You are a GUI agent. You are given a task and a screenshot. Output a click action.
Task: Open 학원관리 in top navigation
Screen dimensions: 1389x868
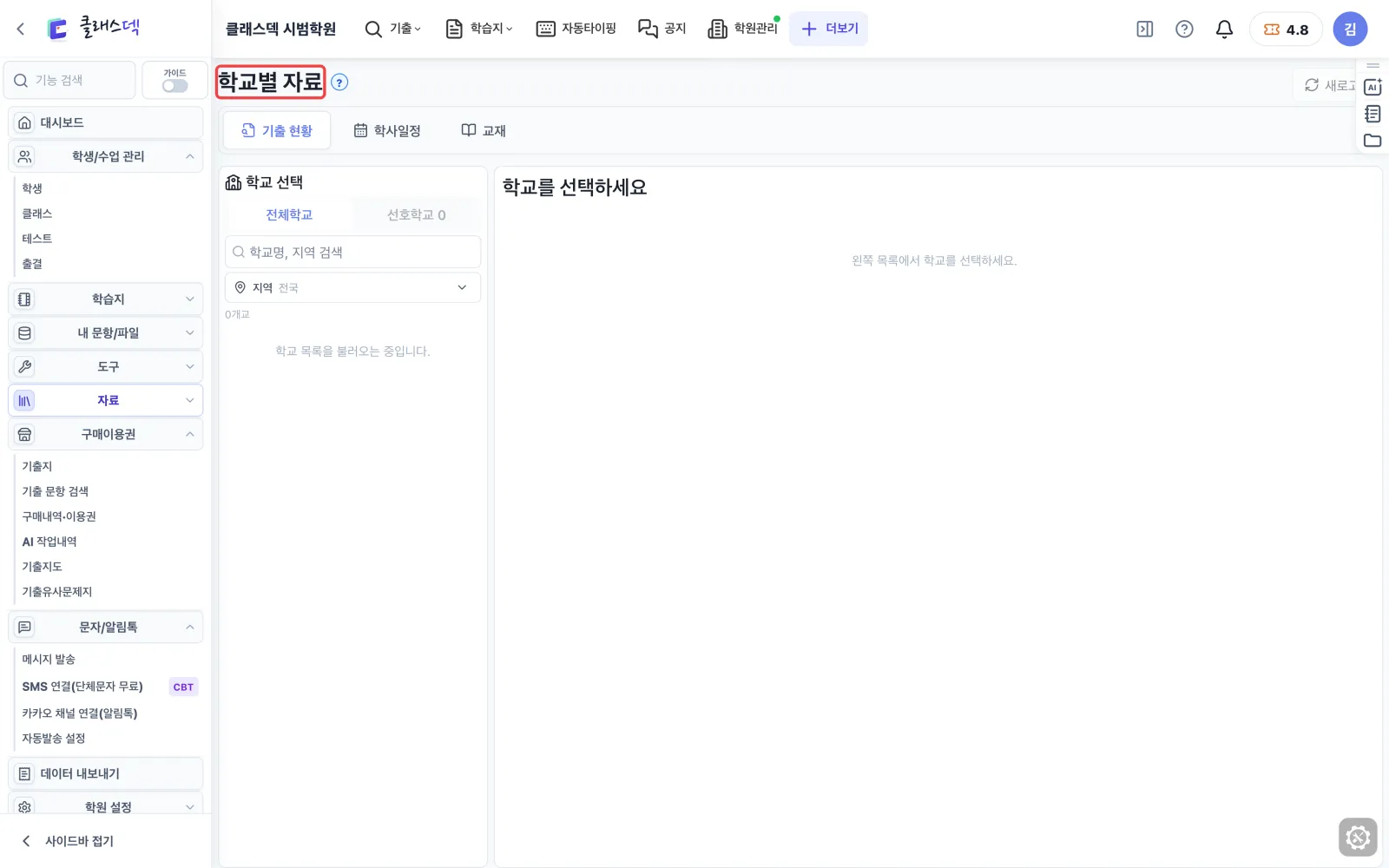coord(743,29)
